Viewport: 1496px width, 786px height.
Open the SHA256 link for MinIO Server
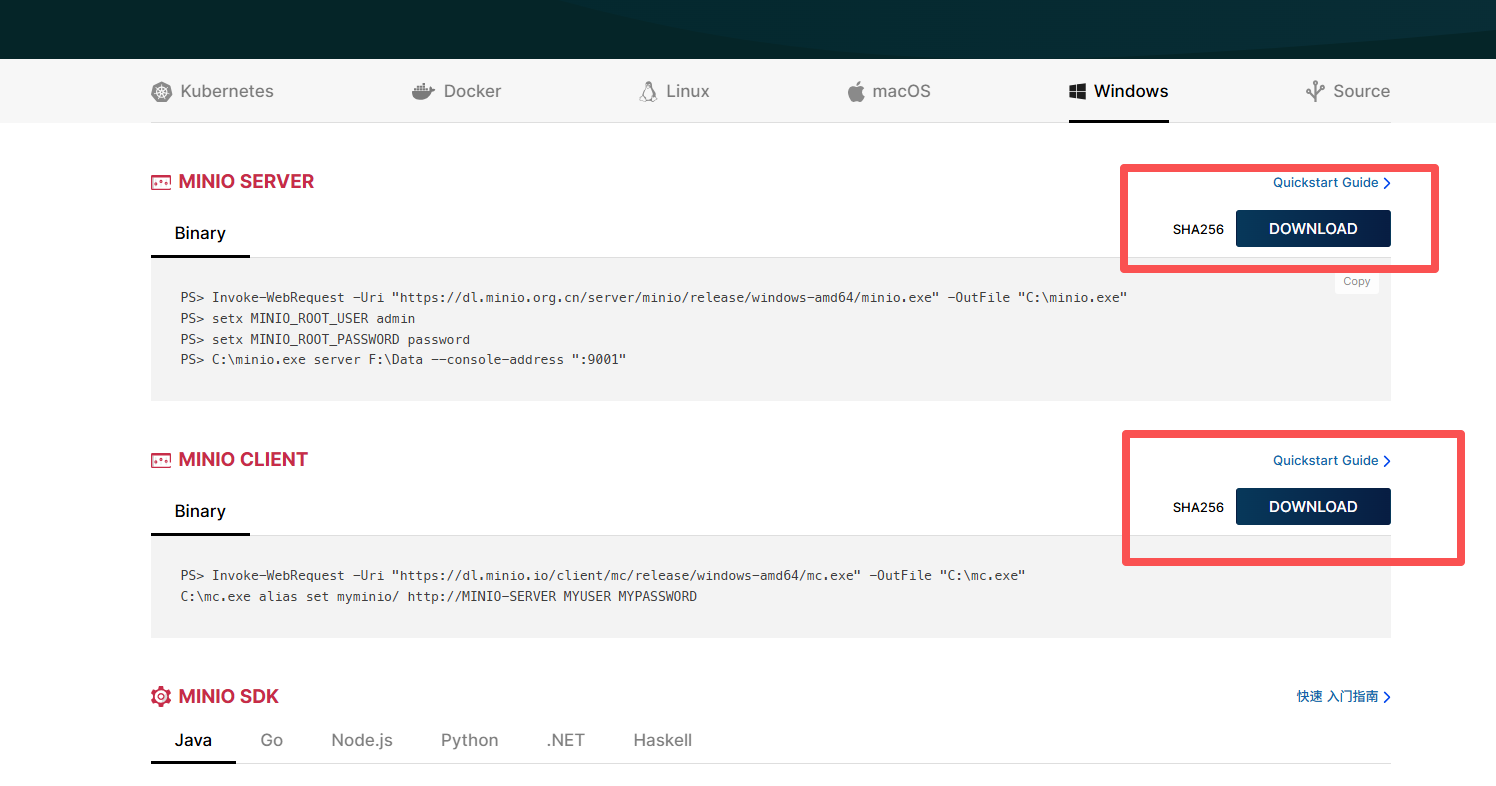coord(1198,229)
